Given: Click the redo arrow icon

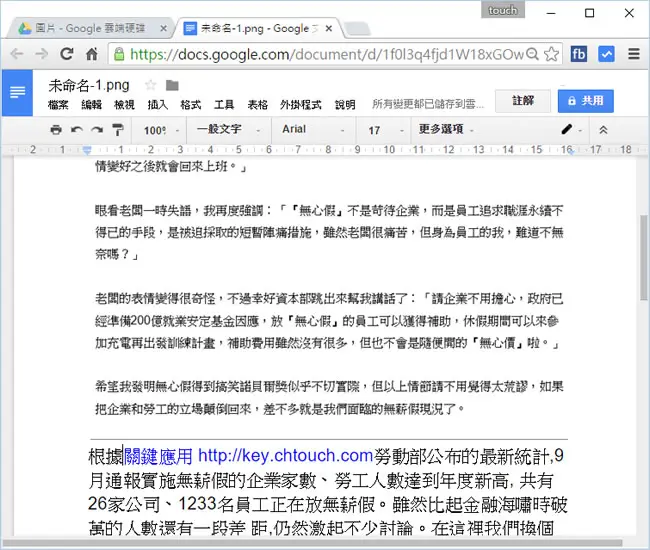Looking at the screenshot, I should tap(97, 130).
